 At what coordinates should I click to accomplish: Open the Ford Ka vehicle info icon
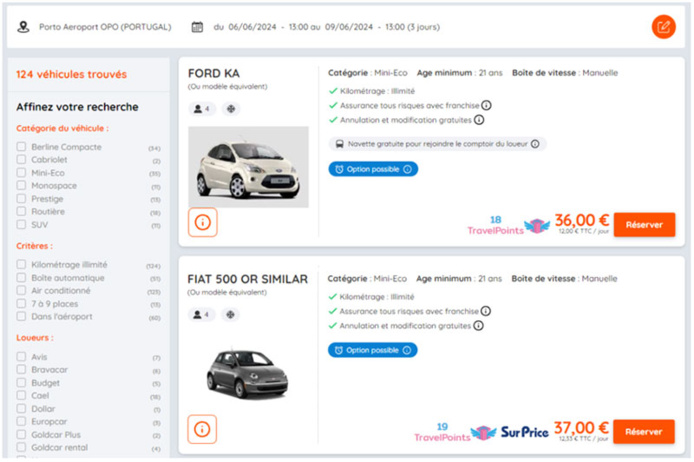(x=202, y=223)
